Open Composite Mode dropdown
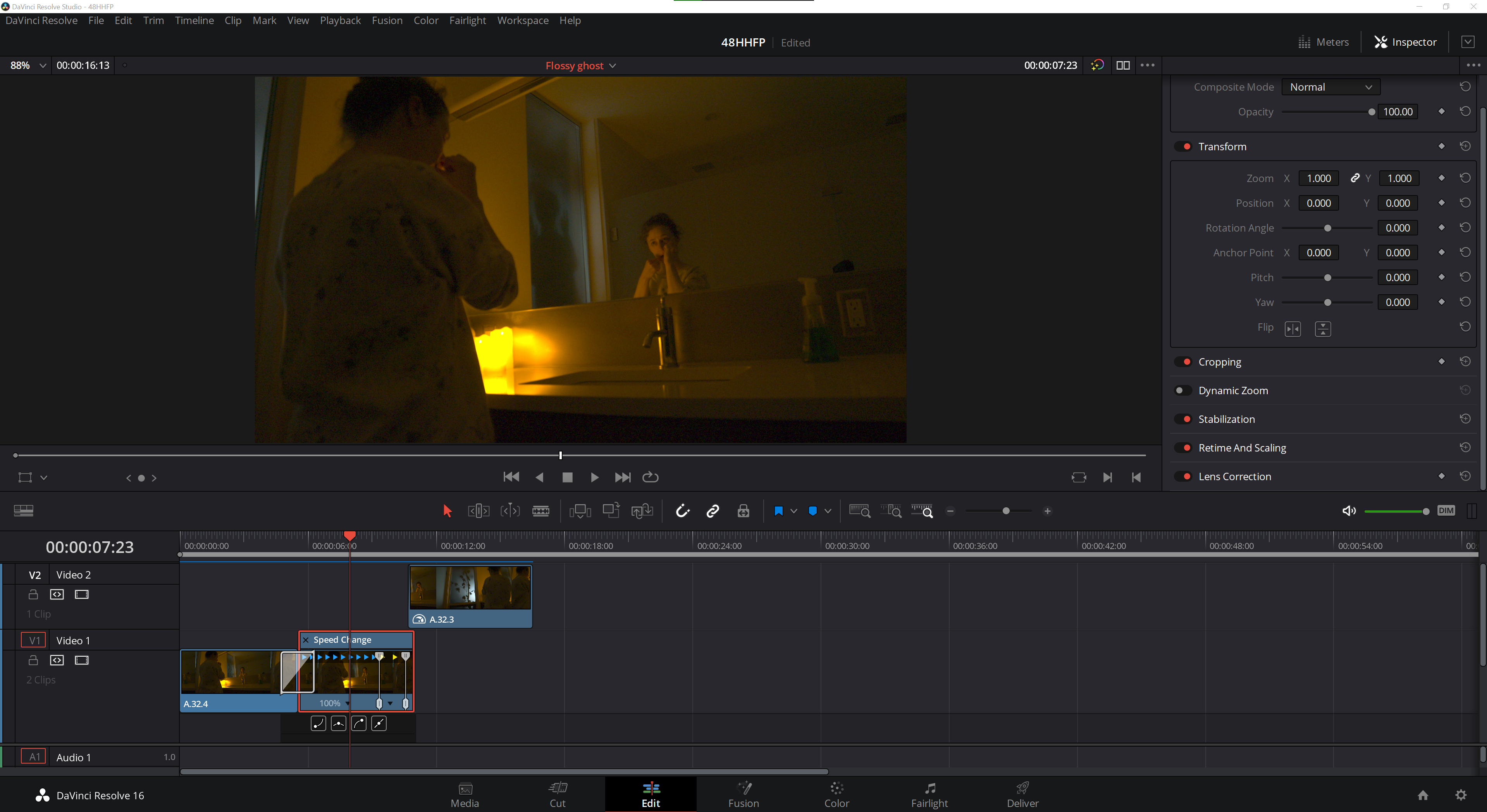 pyautogui.click(x=1330, y=87)
